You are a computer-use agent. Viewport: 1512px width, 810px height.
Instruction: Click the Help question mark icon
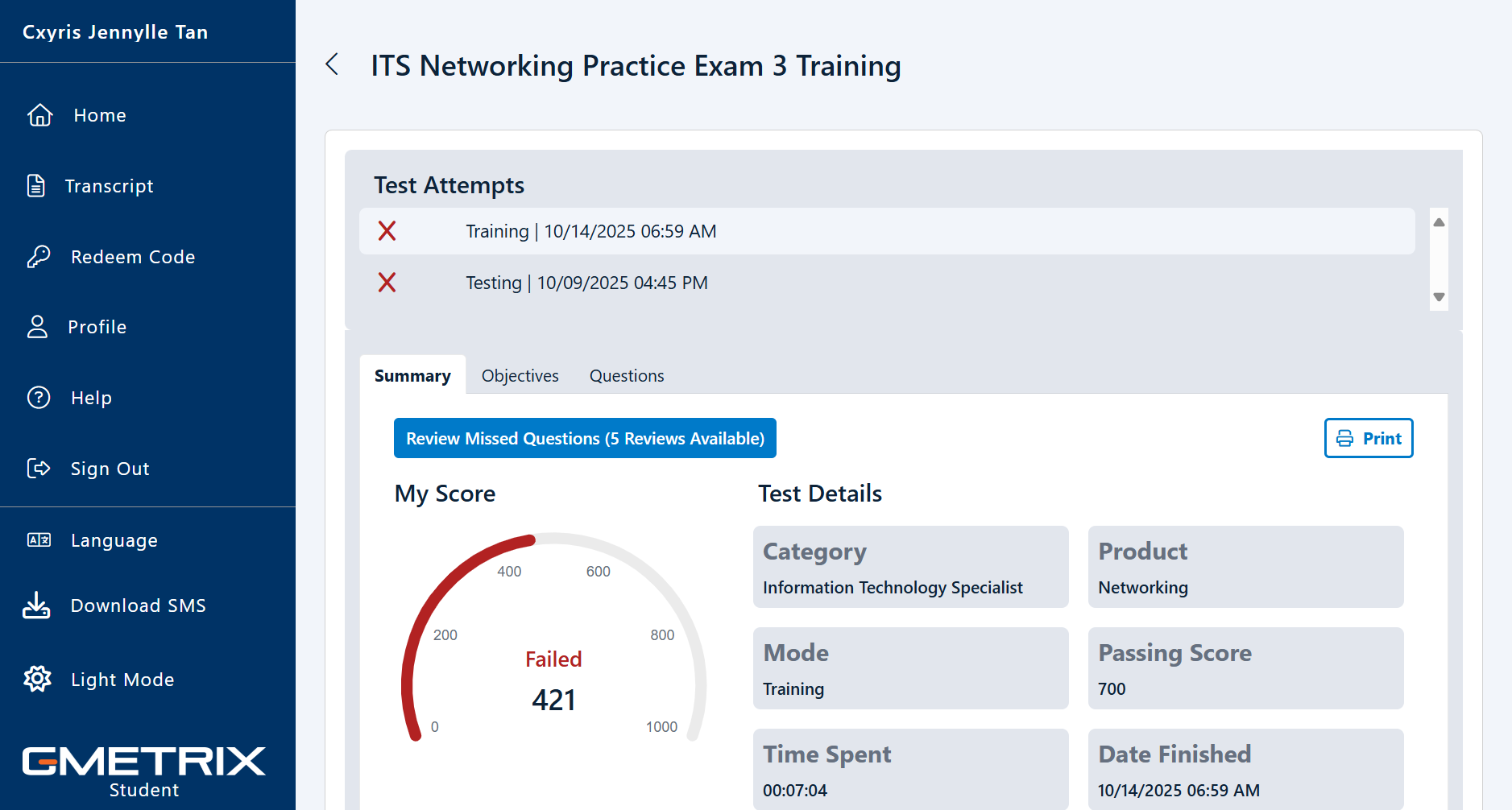click(39, 398)
